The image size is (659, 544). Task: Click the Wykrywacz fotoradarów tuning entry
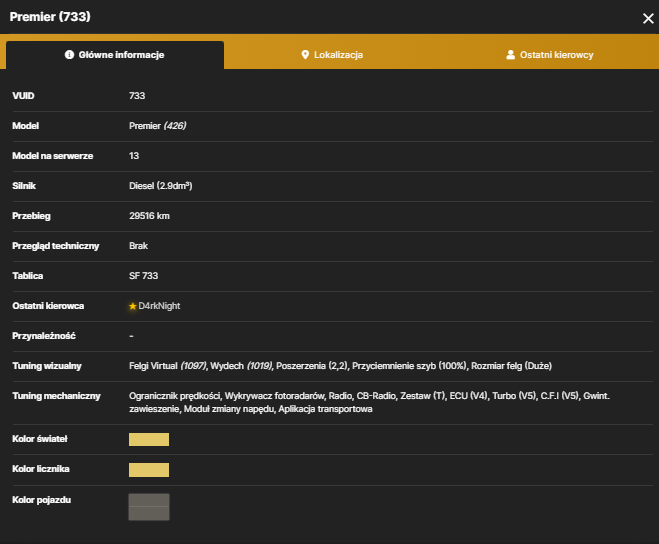pos(274,396)
